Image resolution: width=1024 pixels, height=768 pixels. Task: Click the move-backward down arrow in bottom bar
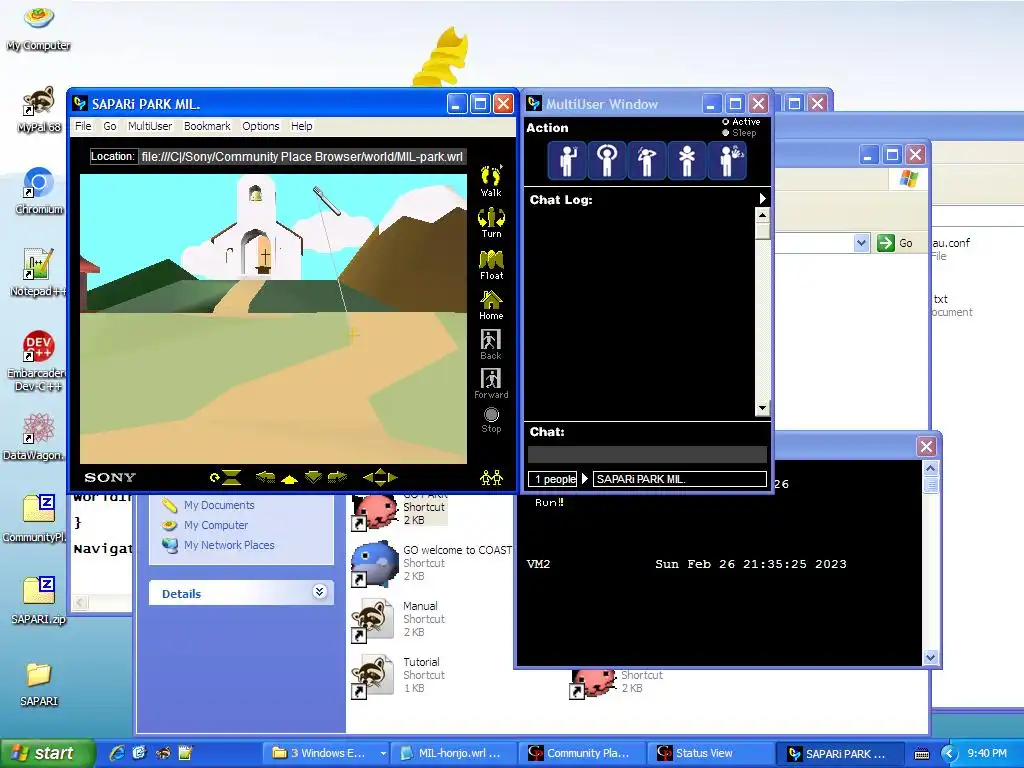(313, 477)
